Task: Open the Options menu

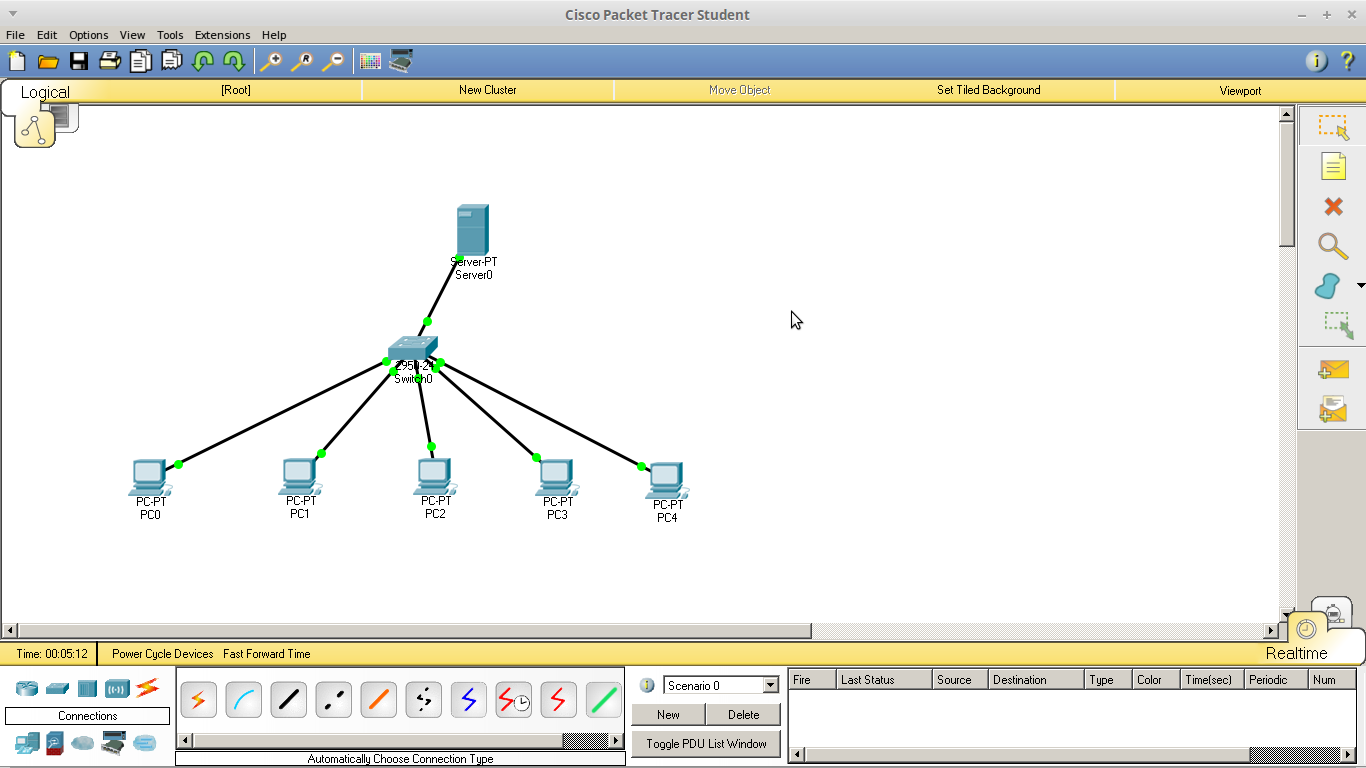Action: (x=89, y=35)
